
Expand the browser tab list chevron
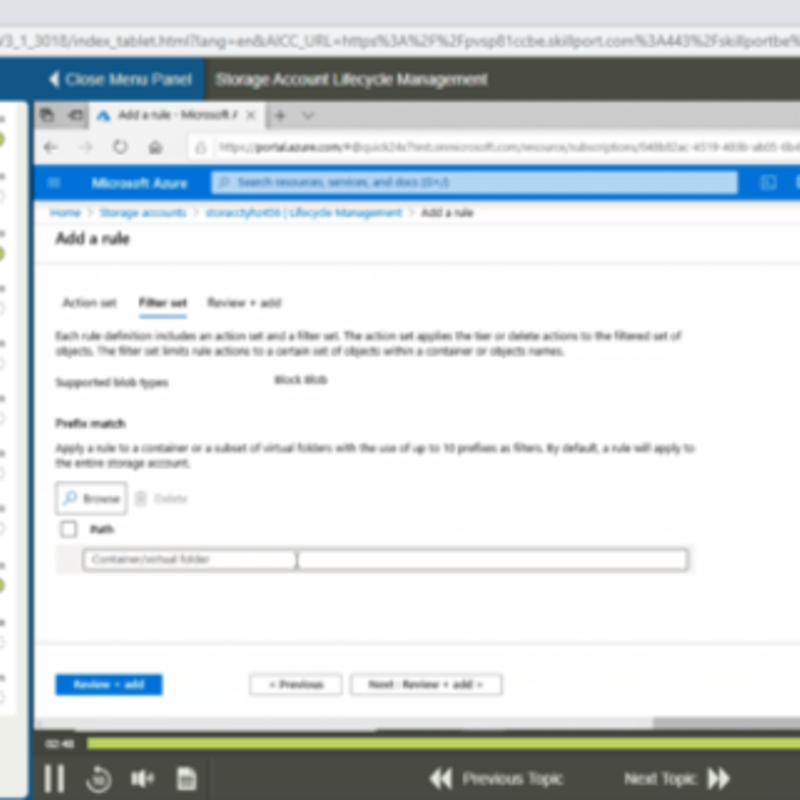pyautogui.click(x=308, y=115)
